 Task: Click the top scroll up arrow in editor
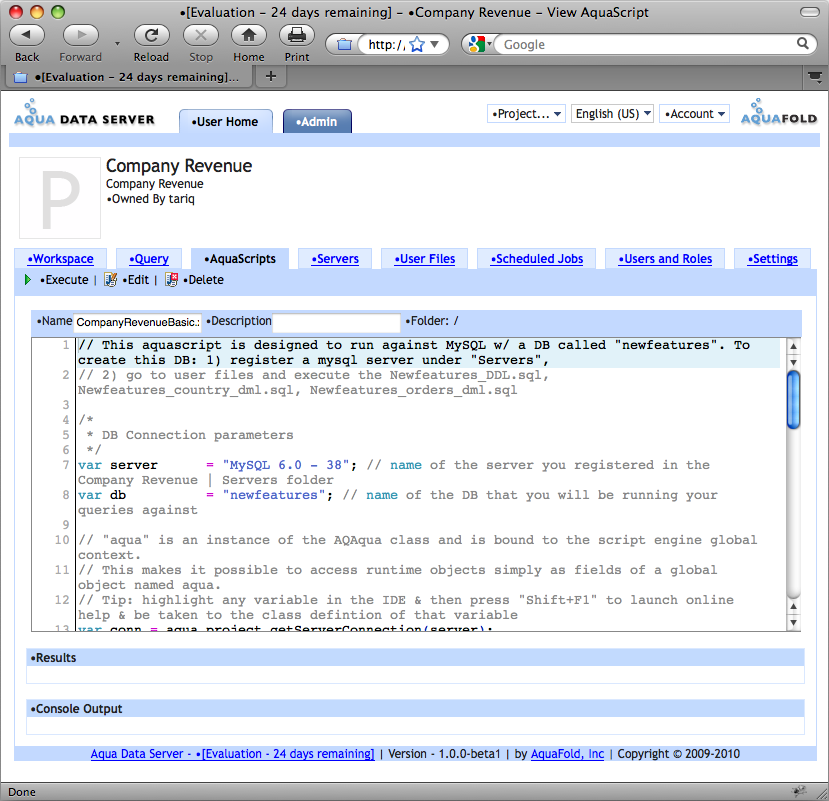(793, 346)
